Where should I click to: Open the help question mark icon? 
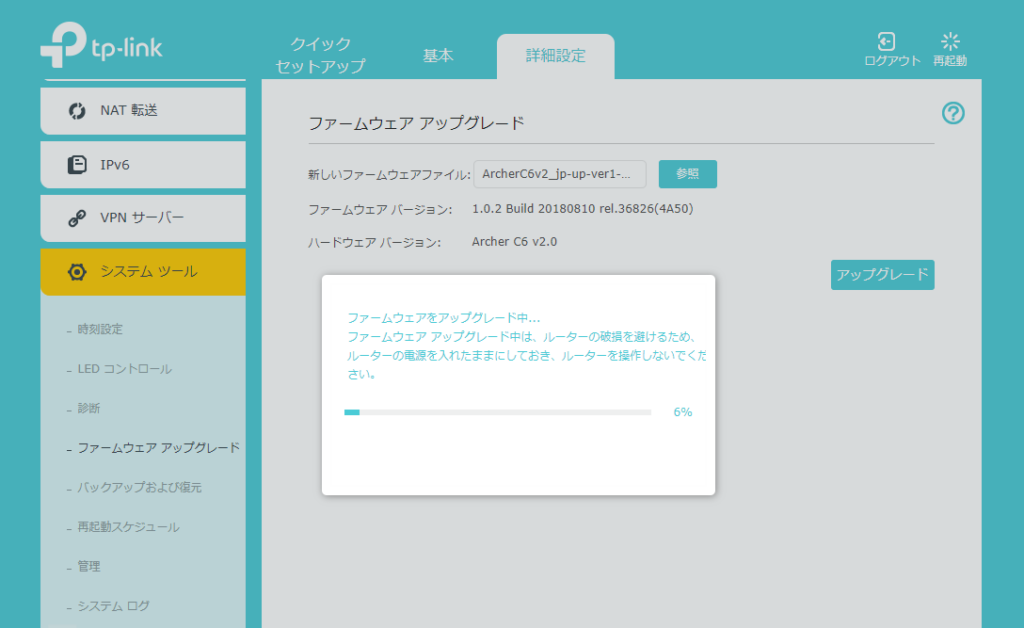point(953,114)
